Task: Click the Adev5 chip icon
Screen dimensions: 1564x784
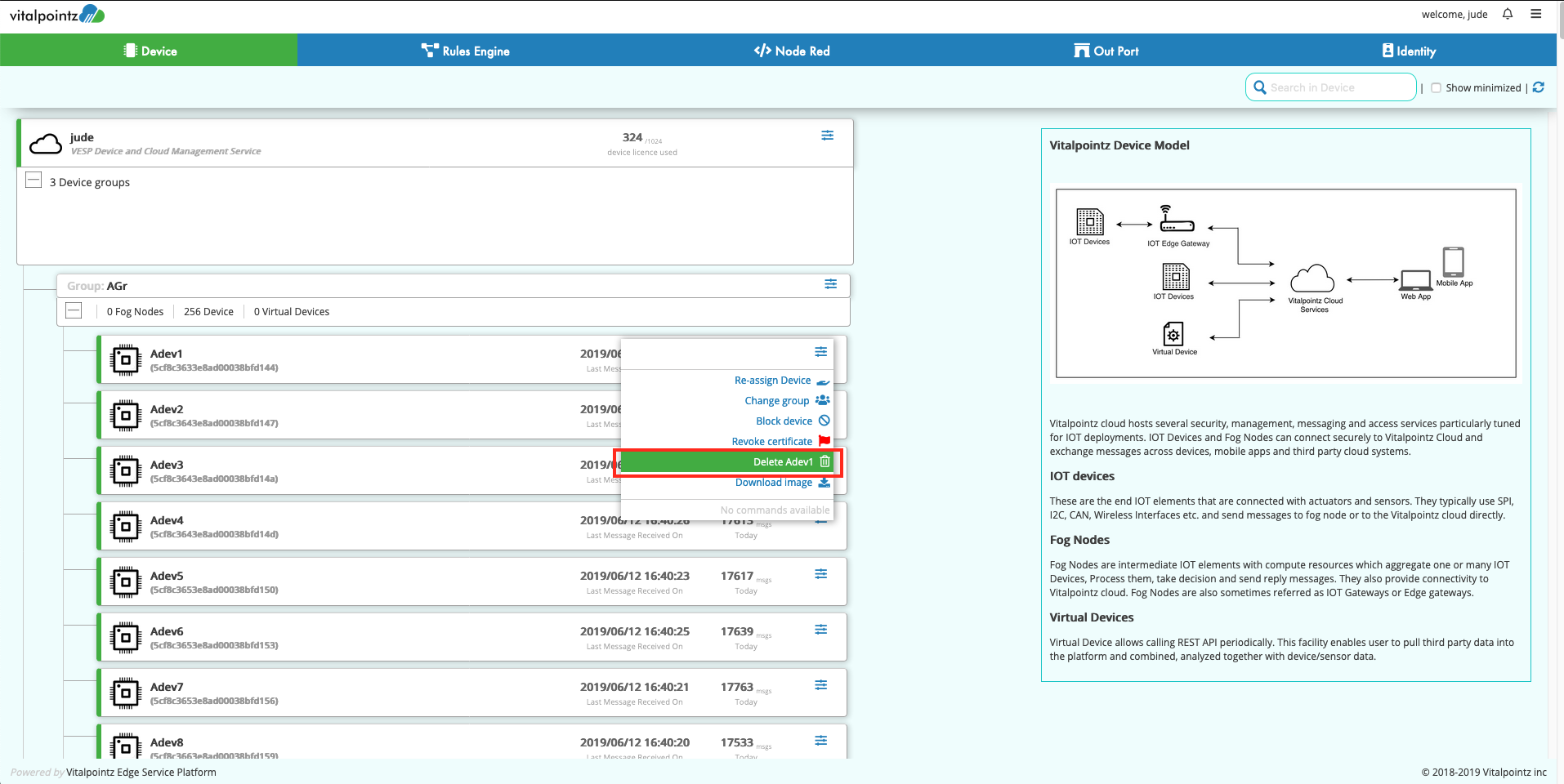Action: pos(126,581)
